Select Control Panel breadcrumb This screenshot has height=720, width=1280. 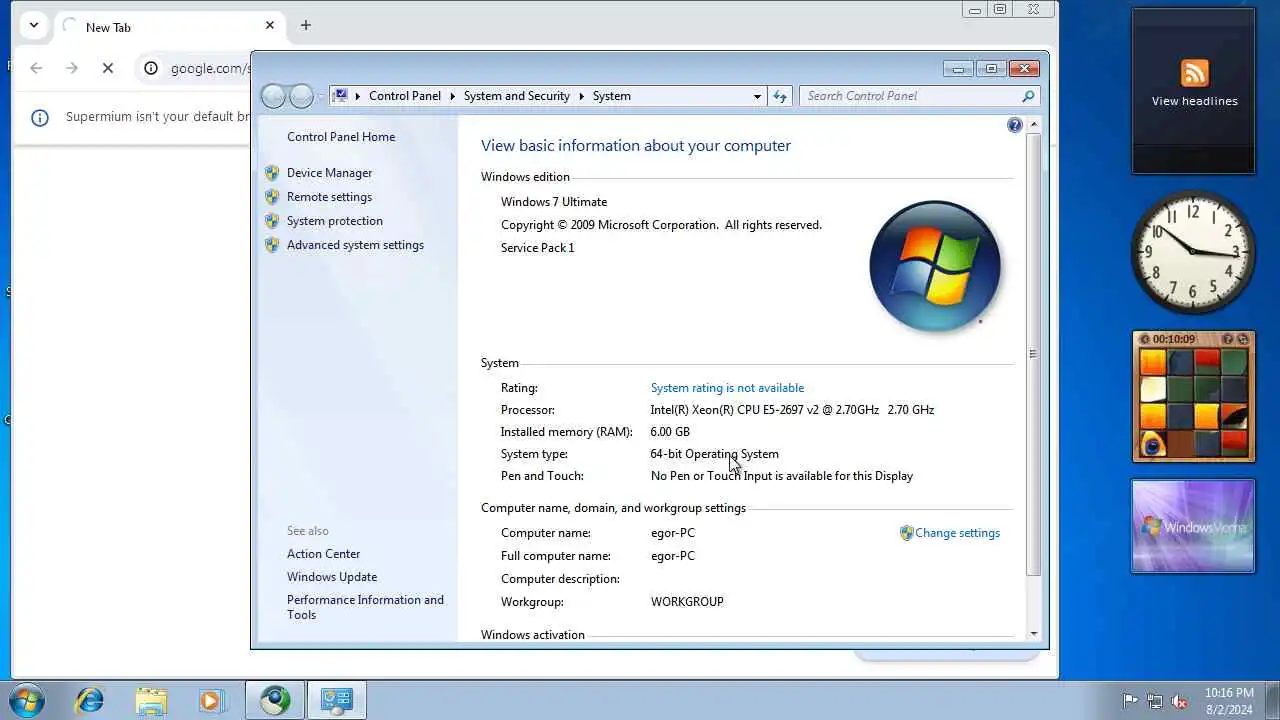(x=405, y=96)
